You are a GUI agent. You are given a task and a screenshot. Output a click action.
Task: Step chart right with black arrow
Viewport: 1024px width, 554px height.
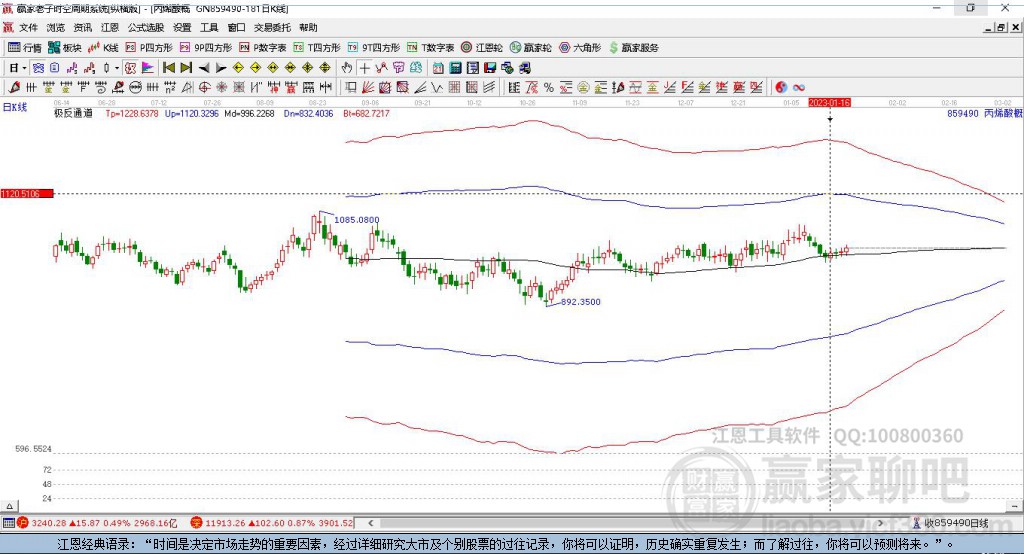coord(221,68)
